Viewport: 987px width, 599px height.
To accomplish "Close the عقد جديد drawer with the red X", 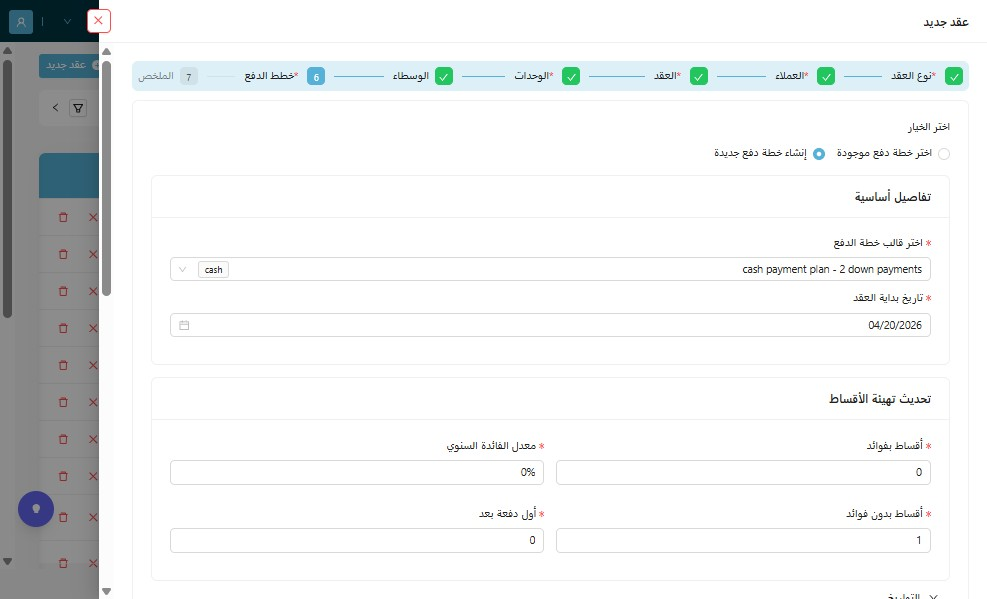I will point(98,21).
